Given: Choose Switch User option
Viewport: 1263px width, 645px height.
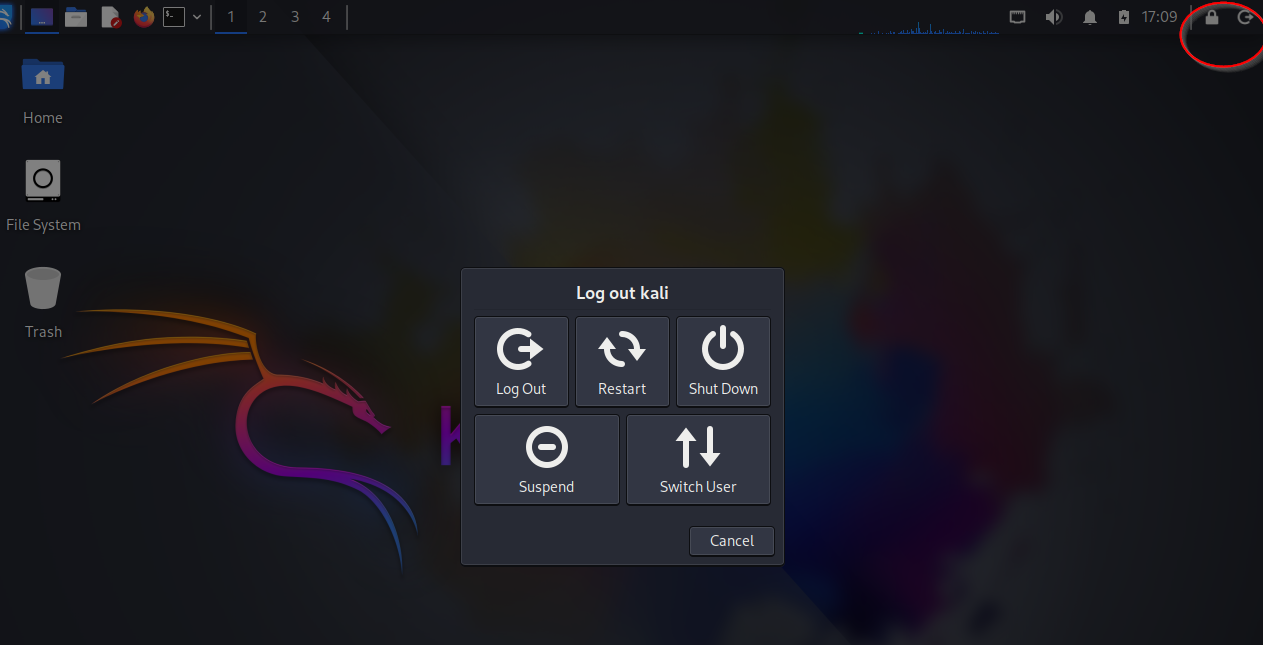Looking at the screenshot, I should click(x=698, y=459).
